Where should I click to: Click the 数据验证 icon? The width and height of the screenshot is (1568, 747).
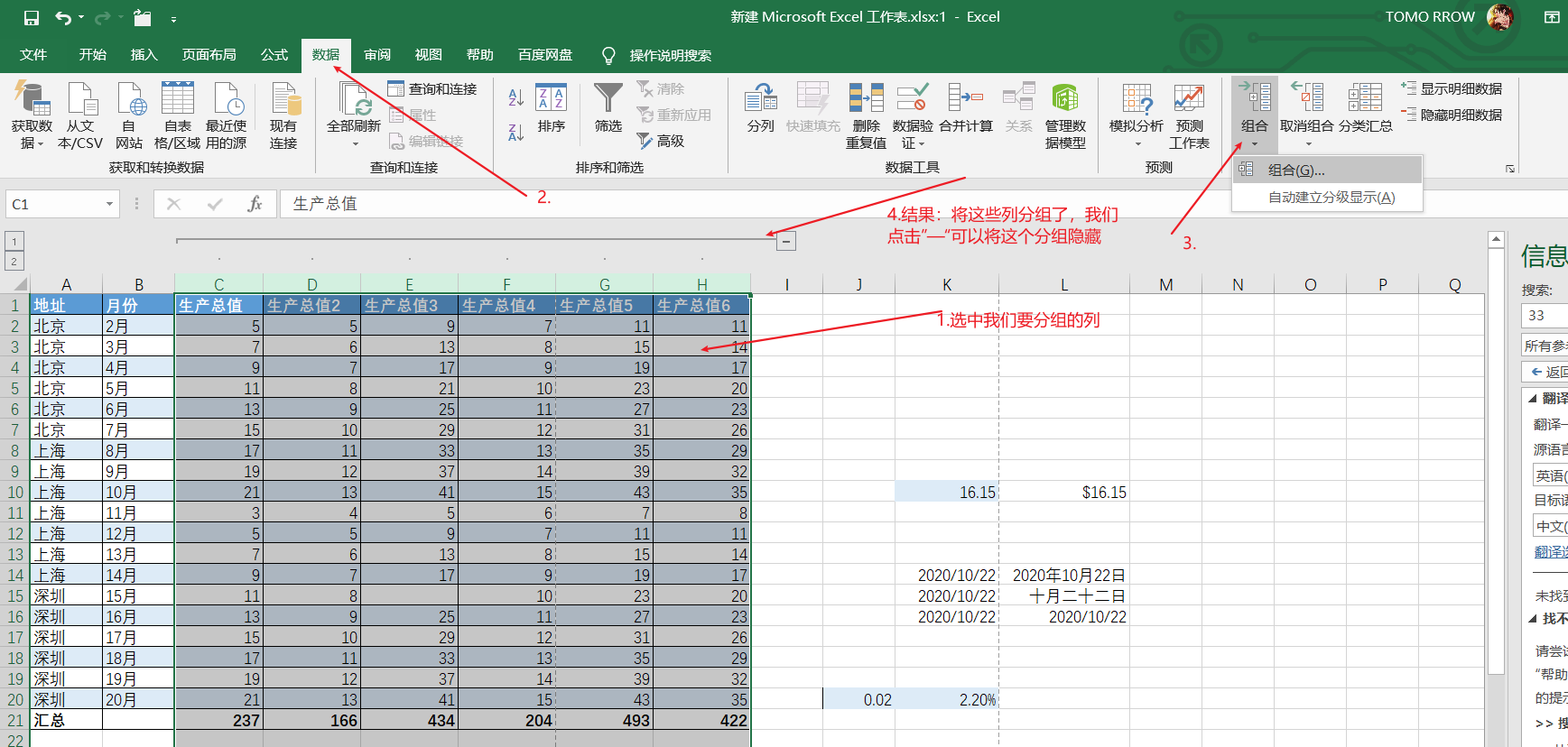(x=913, y=115)
